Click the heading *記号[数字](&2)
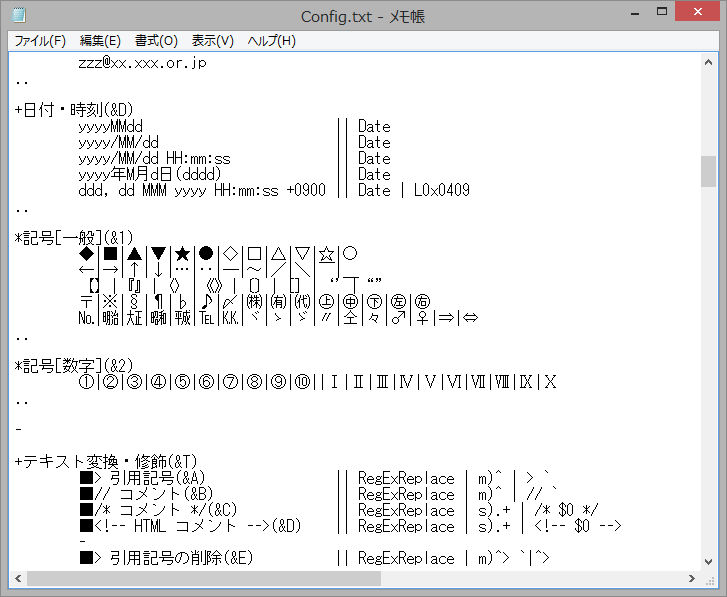Viewport: 727px width, 597px height. (74, 366)
